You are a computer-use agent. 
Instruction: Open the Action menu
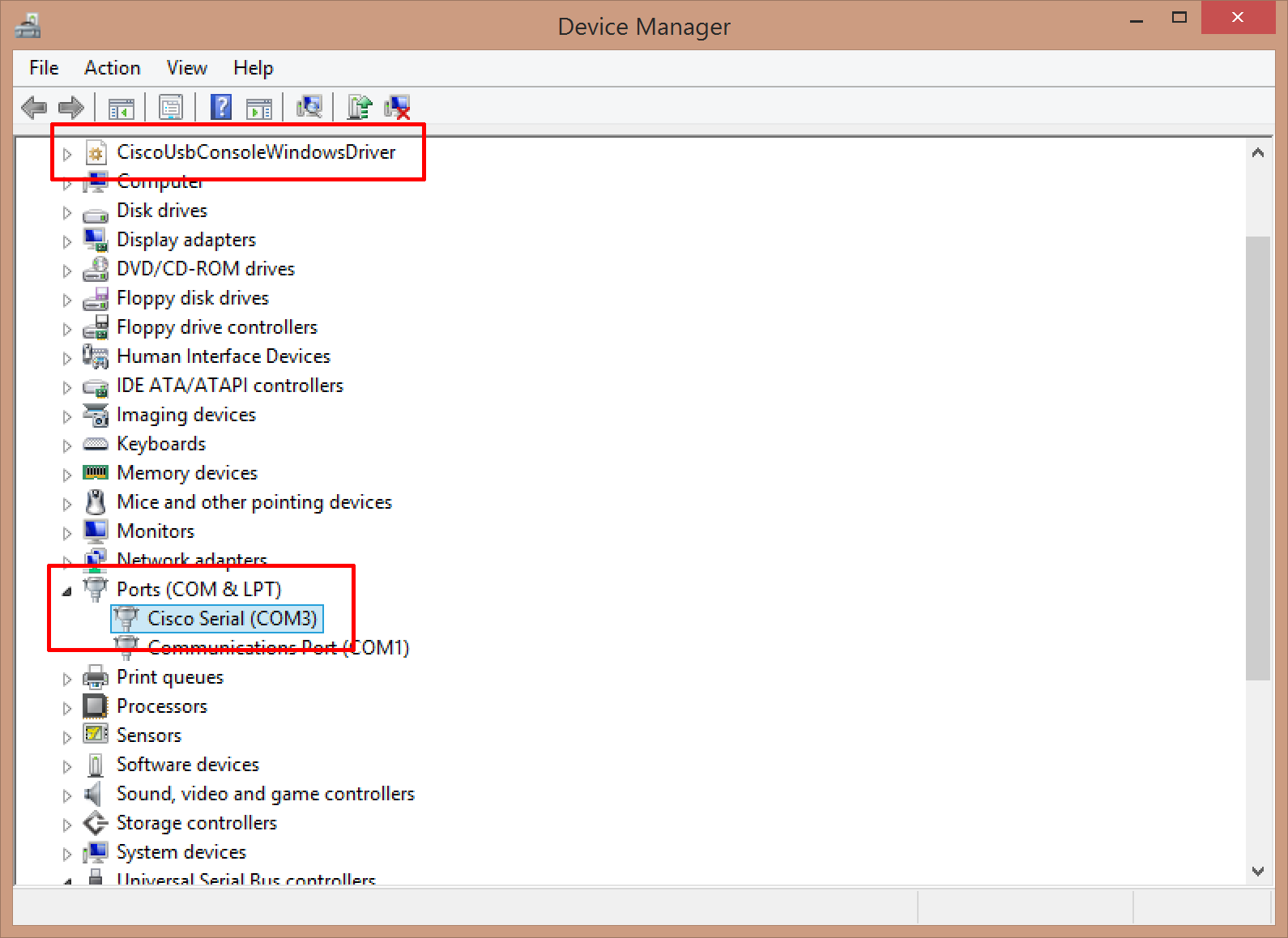(x=113, y=68)
